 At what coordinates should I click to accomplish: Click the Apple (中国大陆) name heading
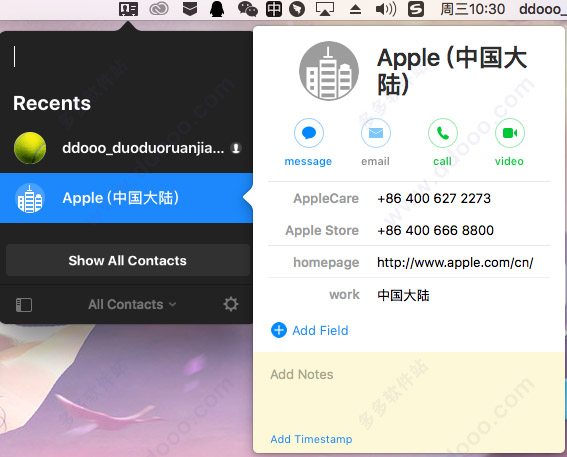(452, 71)
